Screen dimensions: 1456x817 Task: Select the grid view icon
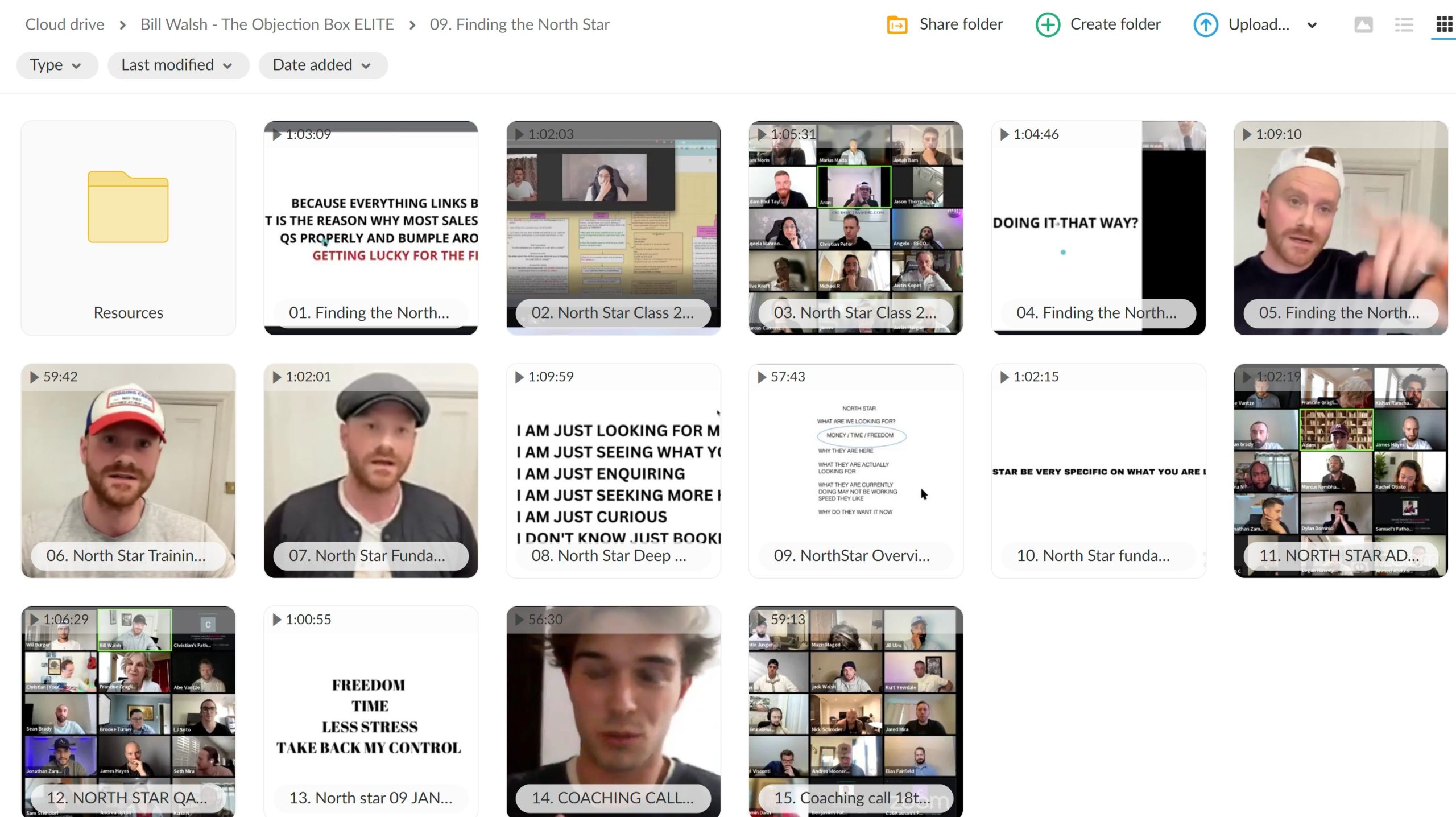[1443, 24]
